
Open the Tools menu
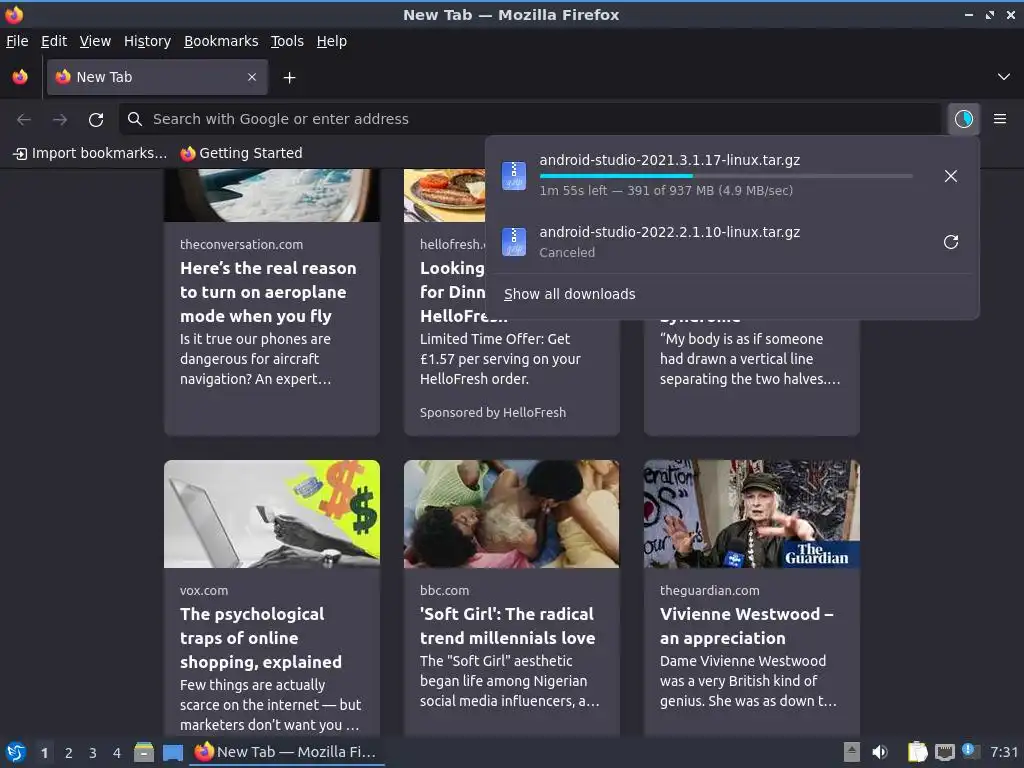coord(287,41)
